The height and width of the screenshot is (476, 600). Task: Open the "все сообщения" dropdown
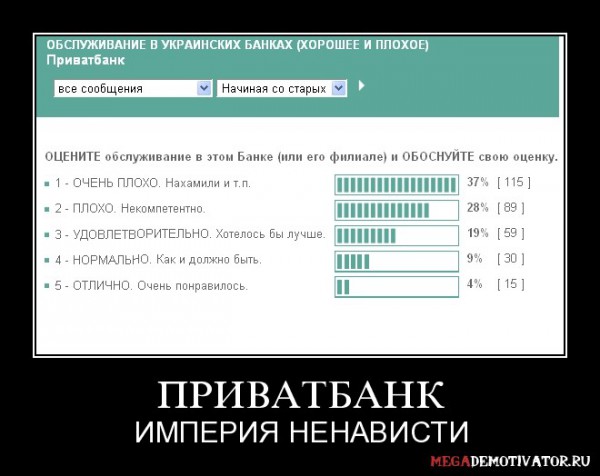[x=133, y=89]
